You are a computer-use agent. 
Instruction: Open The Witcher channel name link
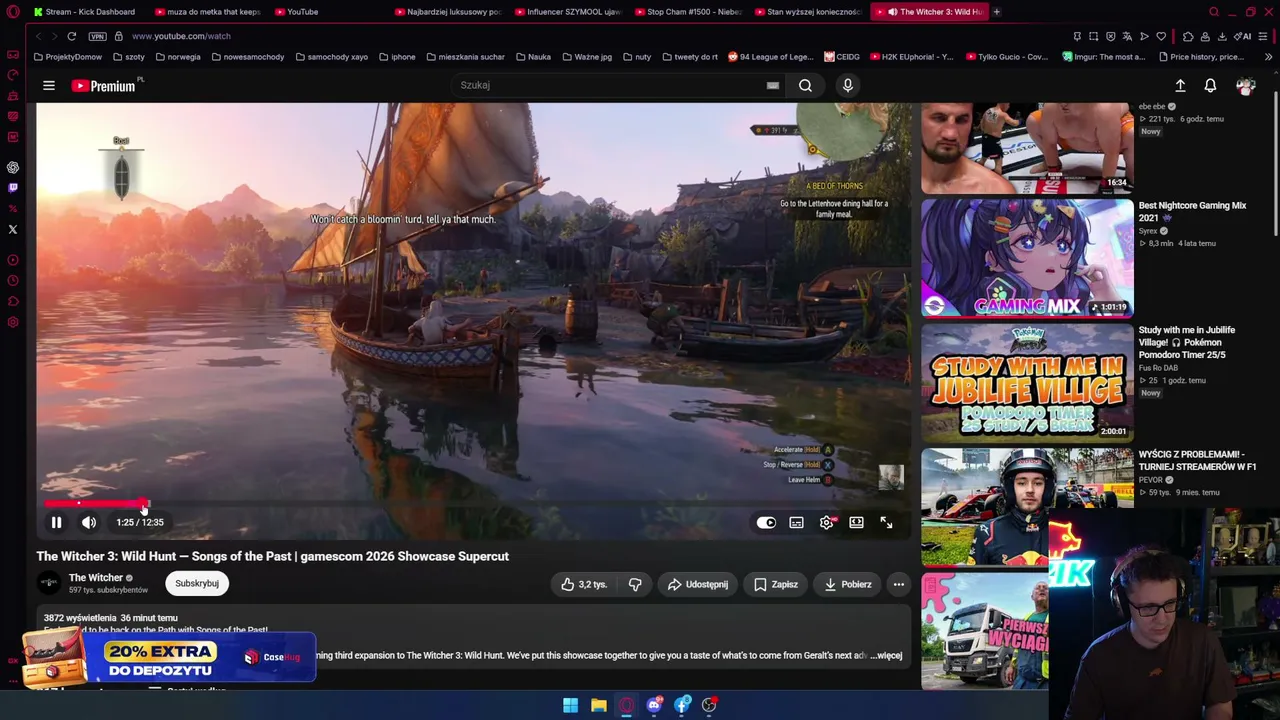[95, 577]
